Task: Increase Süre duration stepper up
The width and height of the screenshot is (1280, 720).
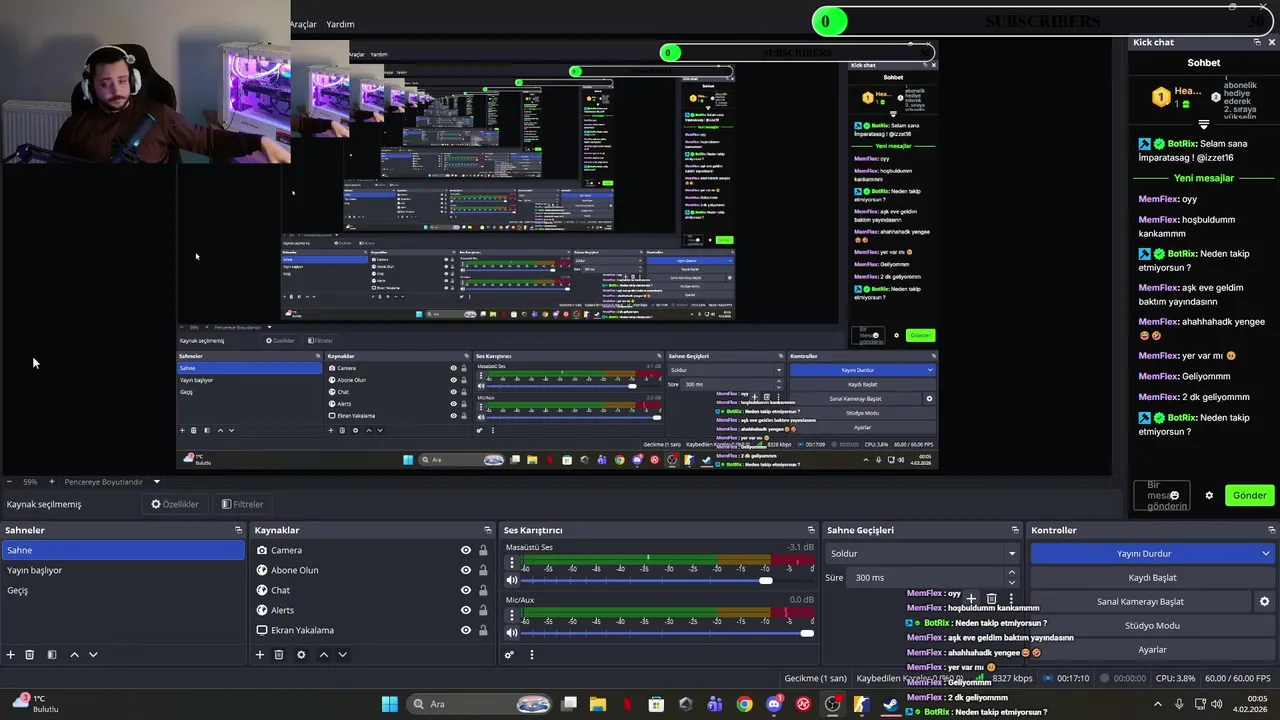Action: click(x=1011, y=572)
